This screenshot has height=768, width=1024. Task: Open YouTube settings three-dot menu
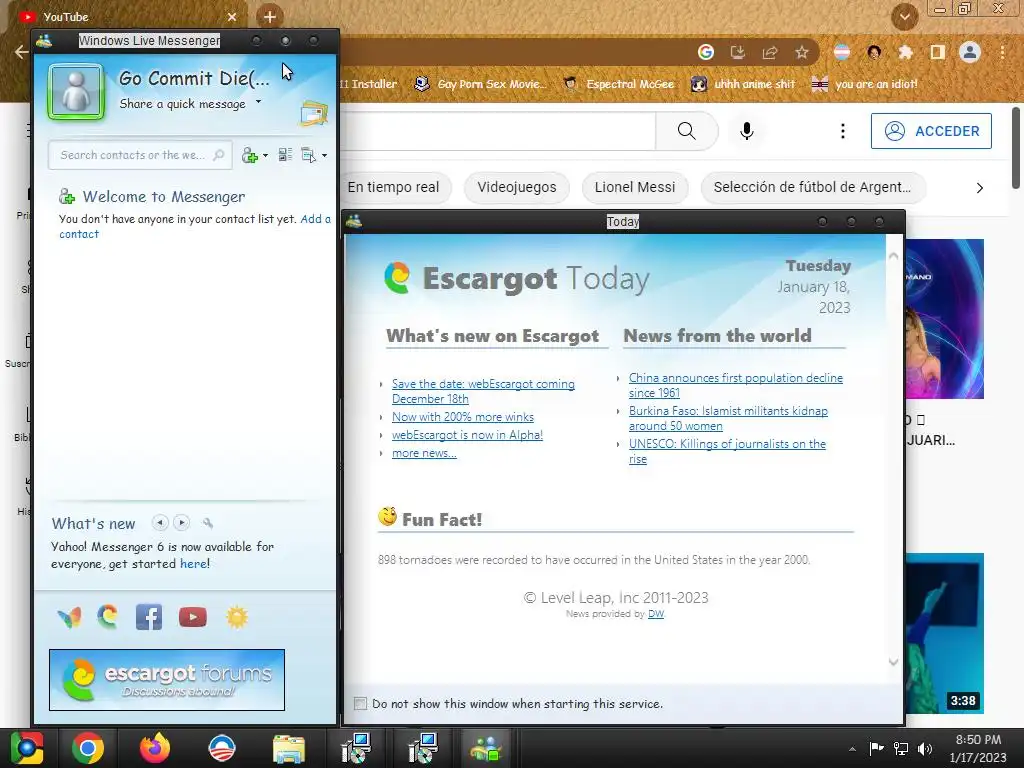point(842,131)
